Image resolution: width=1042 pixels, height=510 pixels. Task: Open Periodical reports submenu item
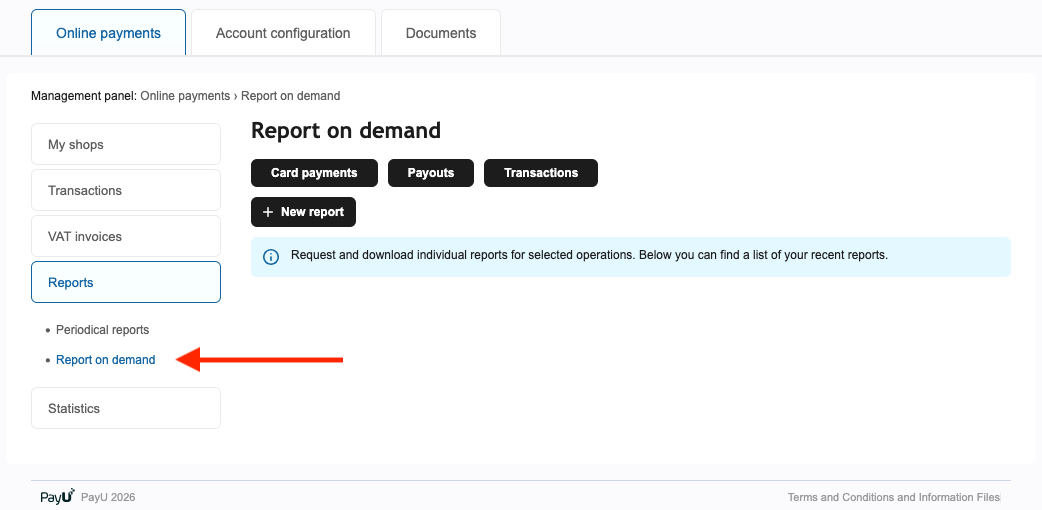(102, 330)
